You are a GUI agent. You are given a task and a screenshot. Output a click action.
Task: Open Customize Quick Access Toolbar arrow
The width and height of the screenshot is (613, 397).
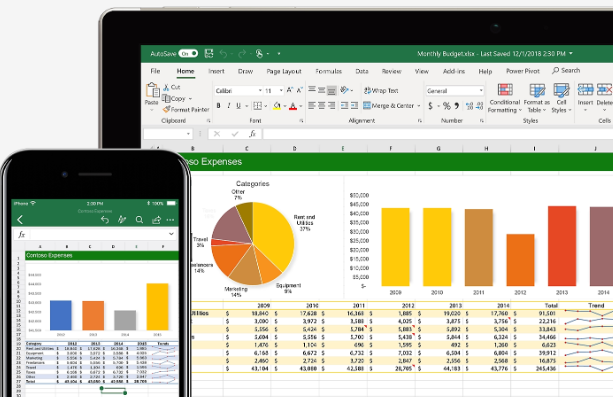[x=279, y=54]
